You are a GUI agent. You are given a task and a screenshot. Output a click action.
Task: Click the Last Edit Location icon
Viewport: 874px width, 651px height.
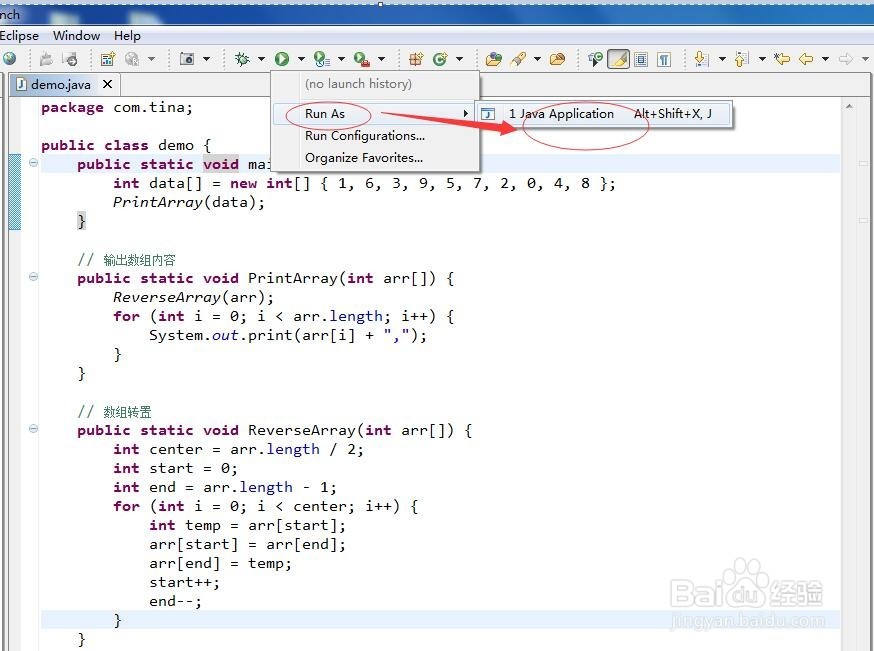click(782, 59)
